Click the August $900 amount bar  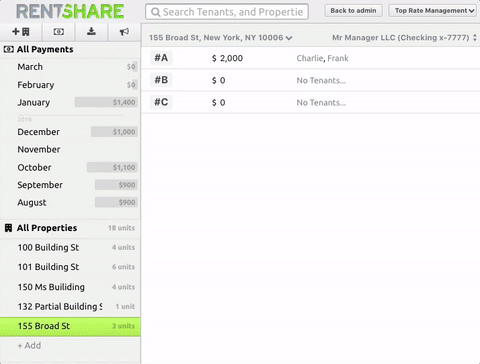(x=116, y=202)
